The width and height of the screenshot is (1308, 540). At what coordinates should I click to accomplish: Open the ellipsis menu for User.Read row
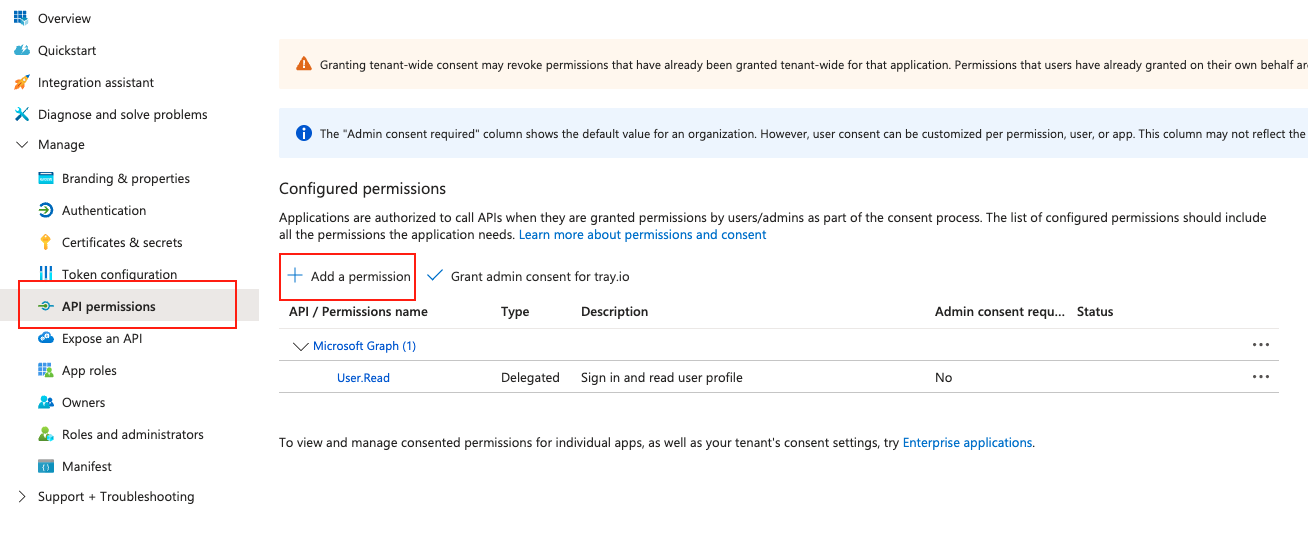tap(1261, 377)
